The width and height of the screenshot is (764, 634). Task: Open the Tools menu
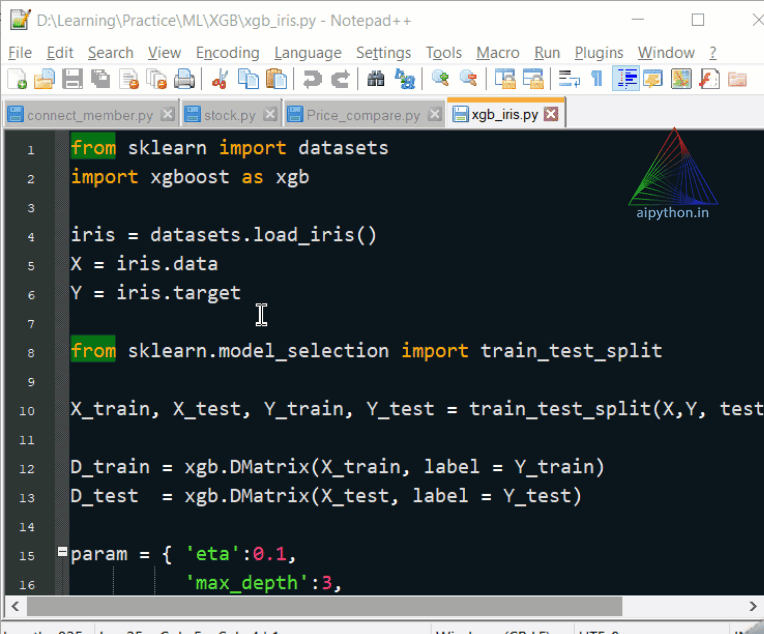click(444, 53)
